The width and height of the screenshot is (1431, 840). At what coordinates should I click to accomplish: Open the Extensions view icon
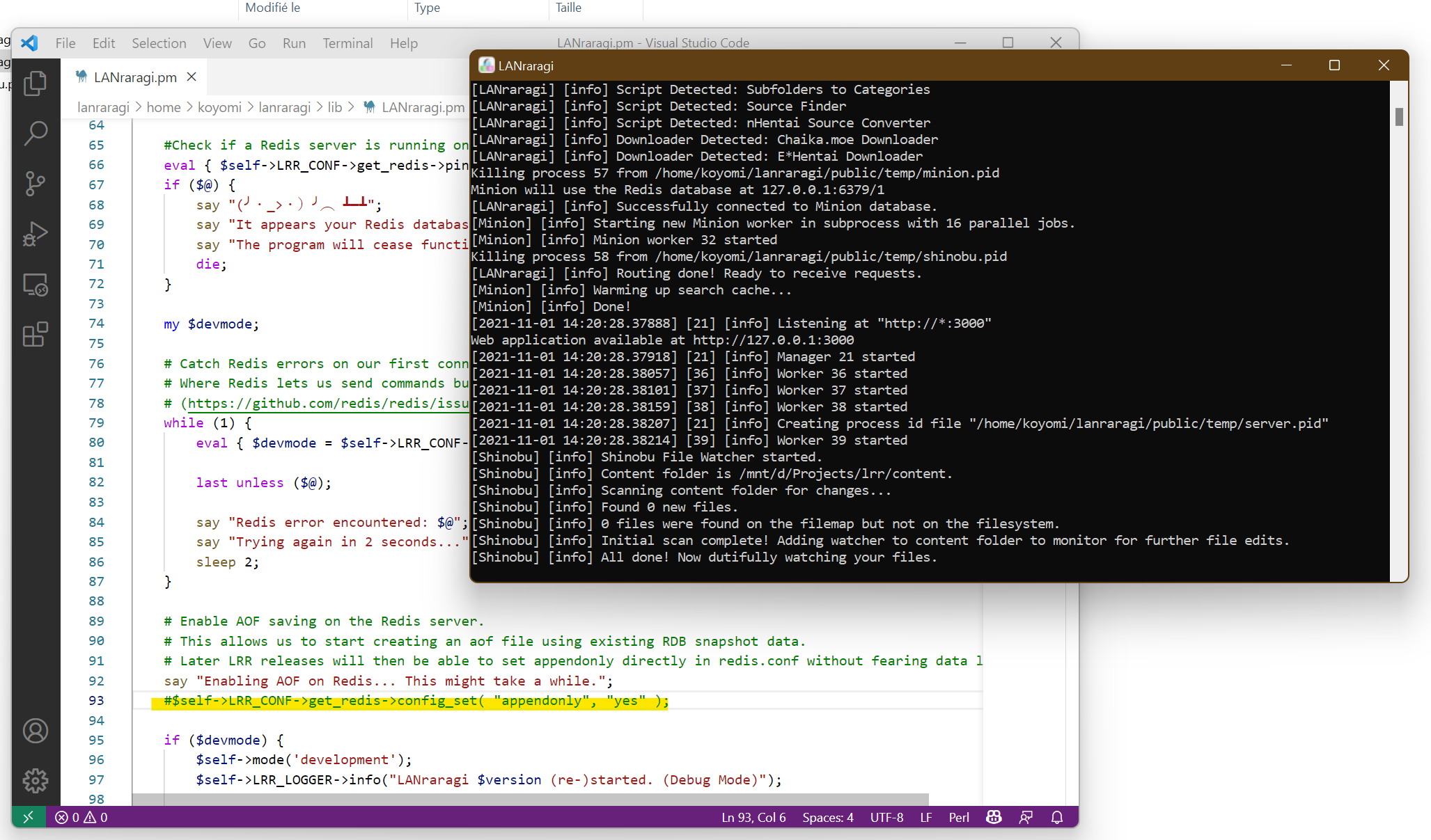[35, 335]
